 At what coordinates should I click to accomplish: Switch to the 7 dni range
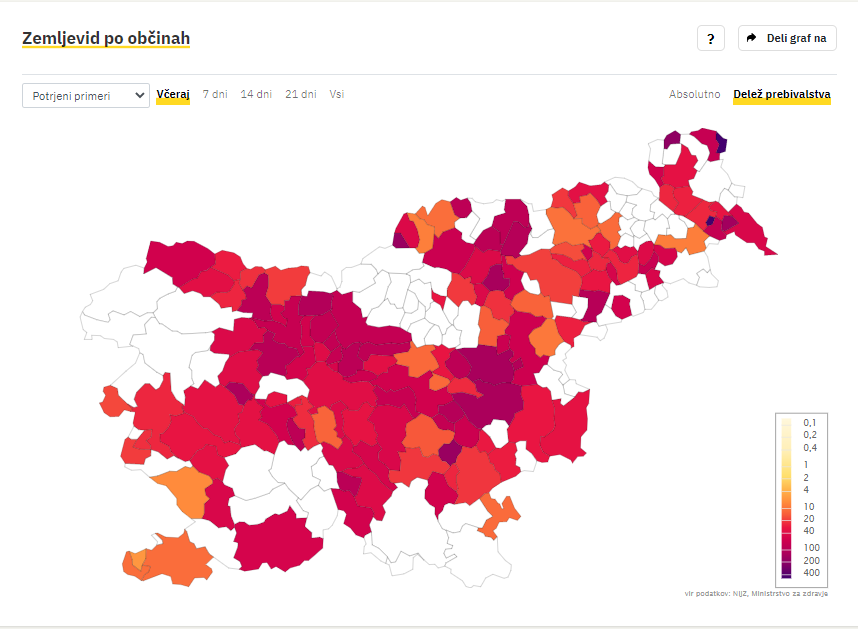pos(215,94)
